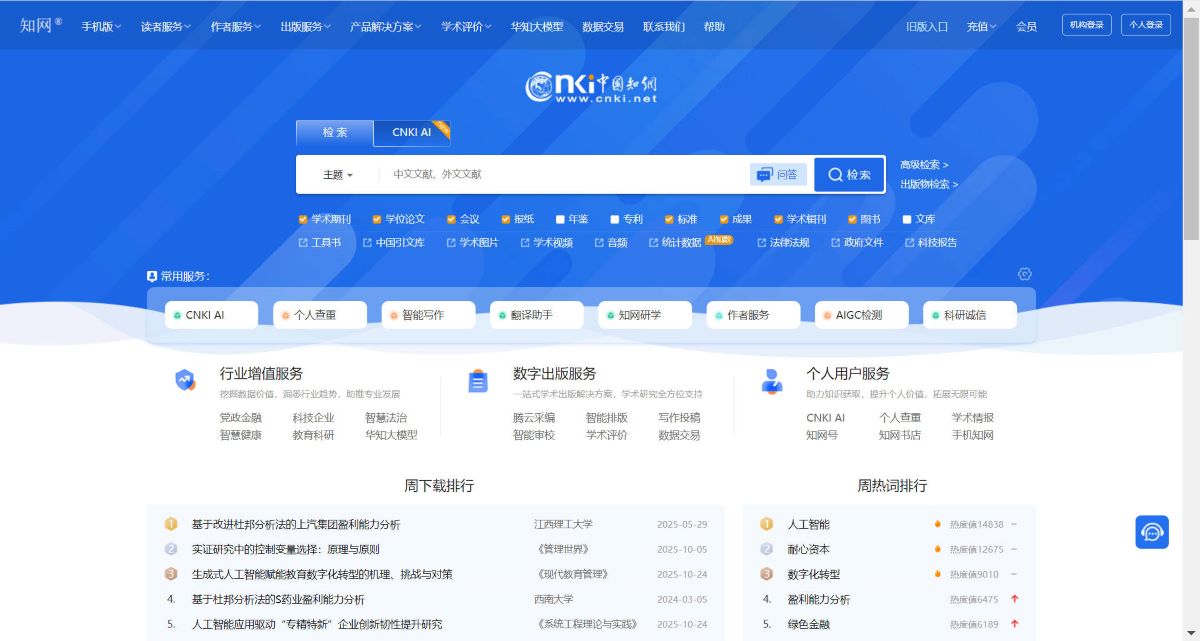The height and width of the screenshot is (641, 1200).
Task: Click the 数字出版服务 clipboard icon
Action: pos(478,381)
